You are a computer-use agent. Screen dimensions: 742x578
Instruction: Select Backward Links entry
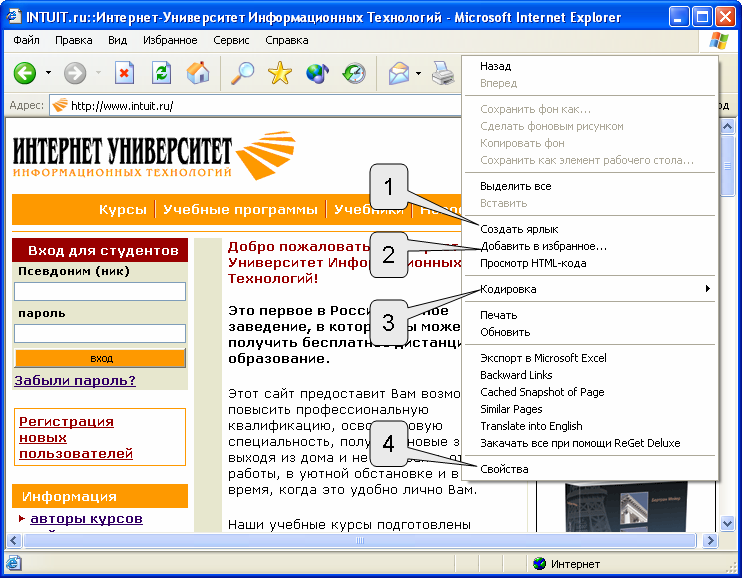tap(590, 375)
